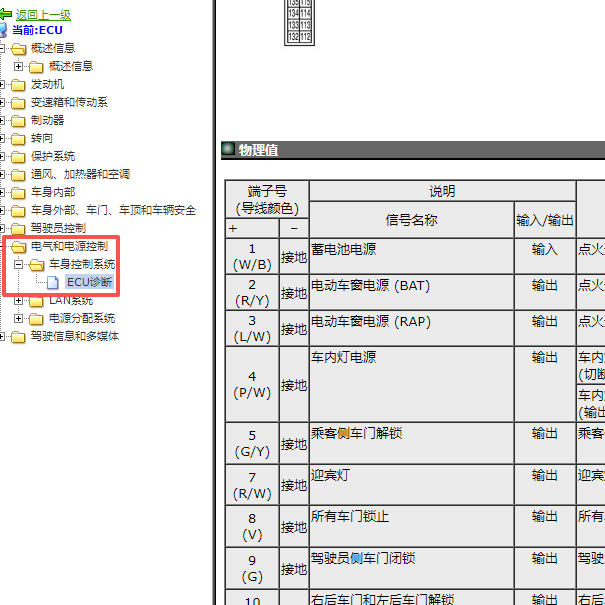Click terminal cell 7 (R/W)

point(252,485)
